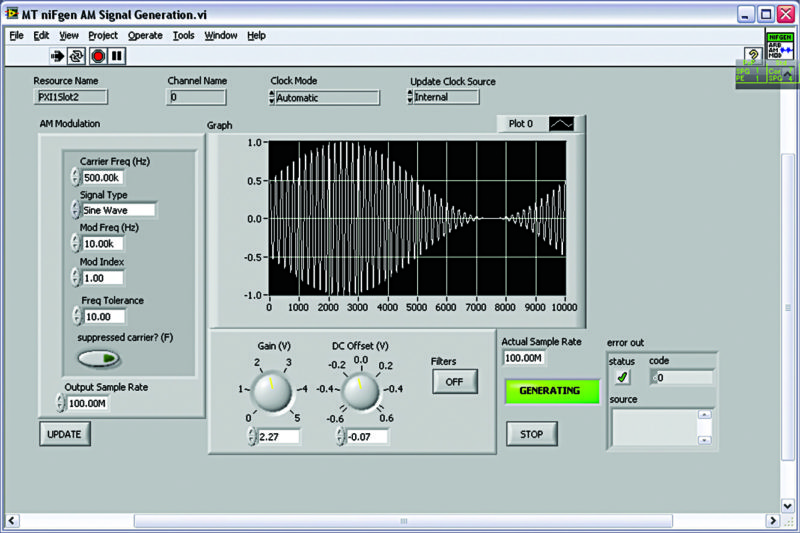Click the green GENERATING indicator
The image size is (800, 533).
pyautogui.click(x=552, y=390)
